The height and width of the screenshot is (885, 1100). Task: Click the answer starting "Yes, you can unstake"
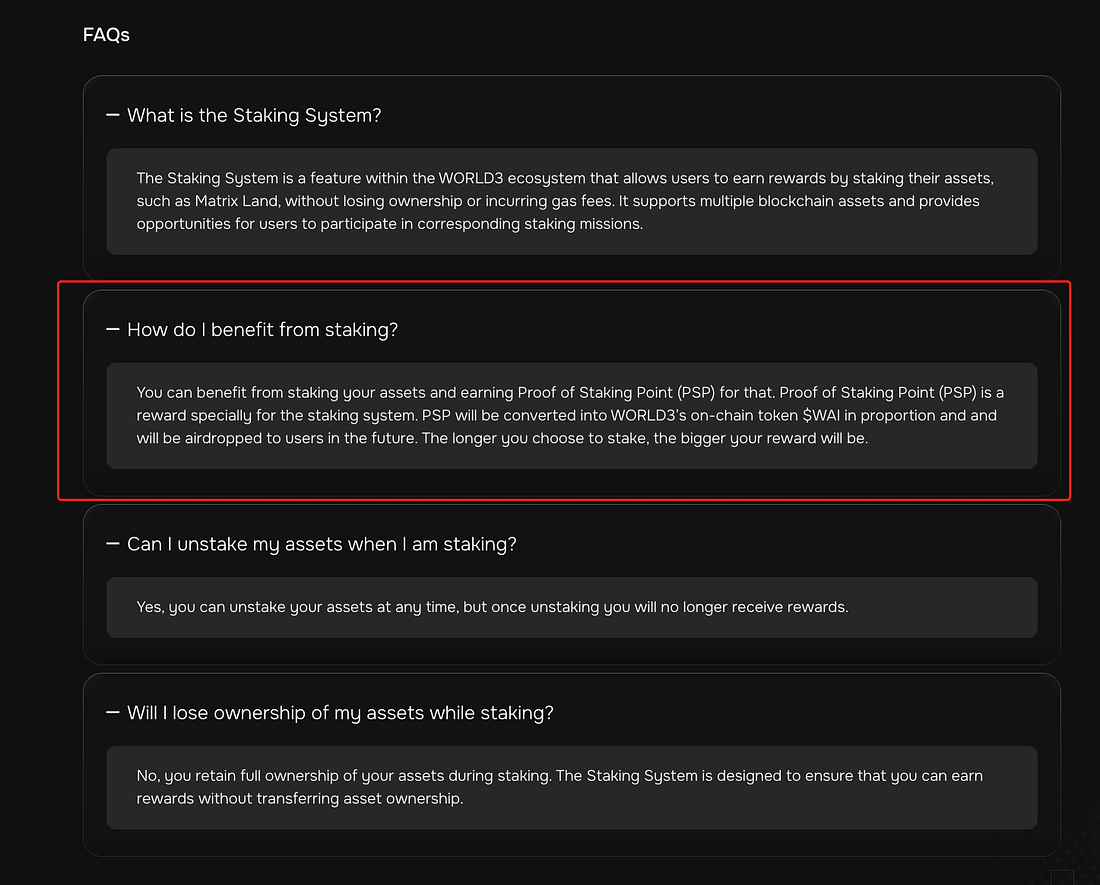point(571,607)
